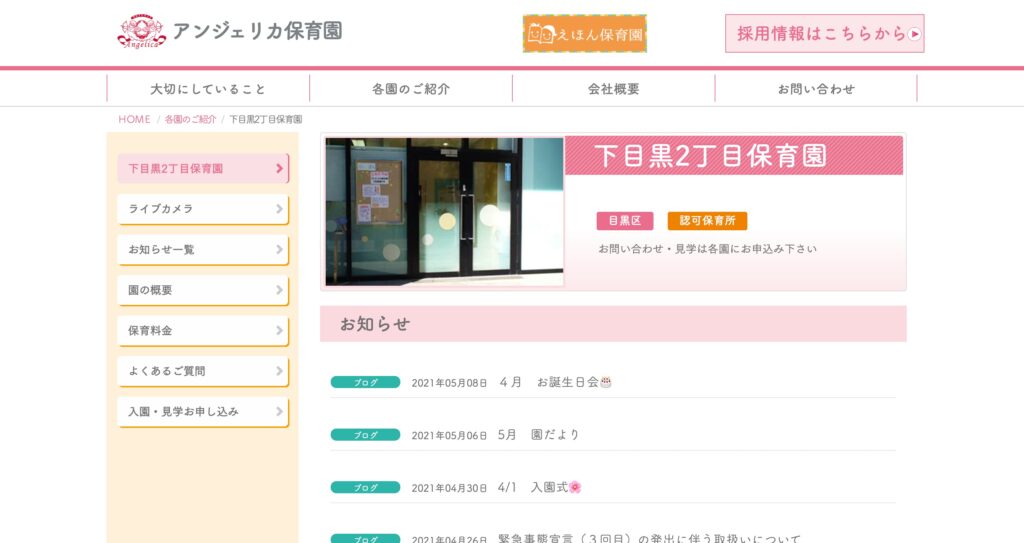Open the 大切にしていること menu
The image size is (1024, 543).
208,89
